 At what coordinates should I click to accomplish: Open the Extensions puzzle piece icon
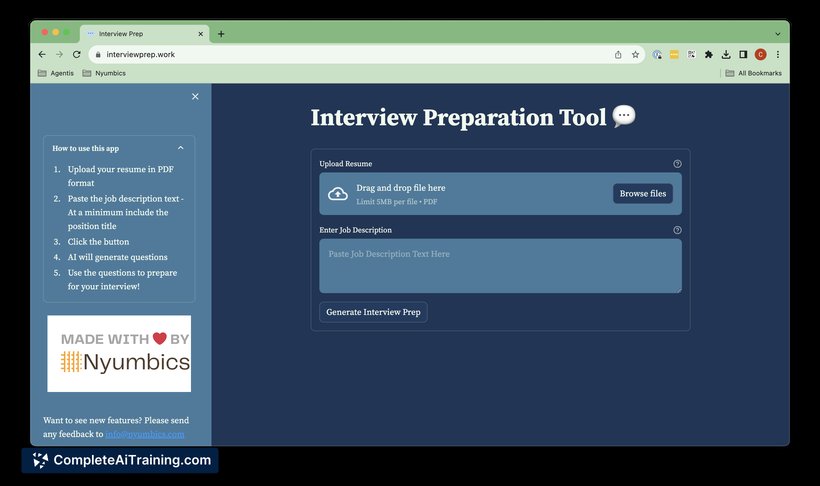(x=709, y=54)
